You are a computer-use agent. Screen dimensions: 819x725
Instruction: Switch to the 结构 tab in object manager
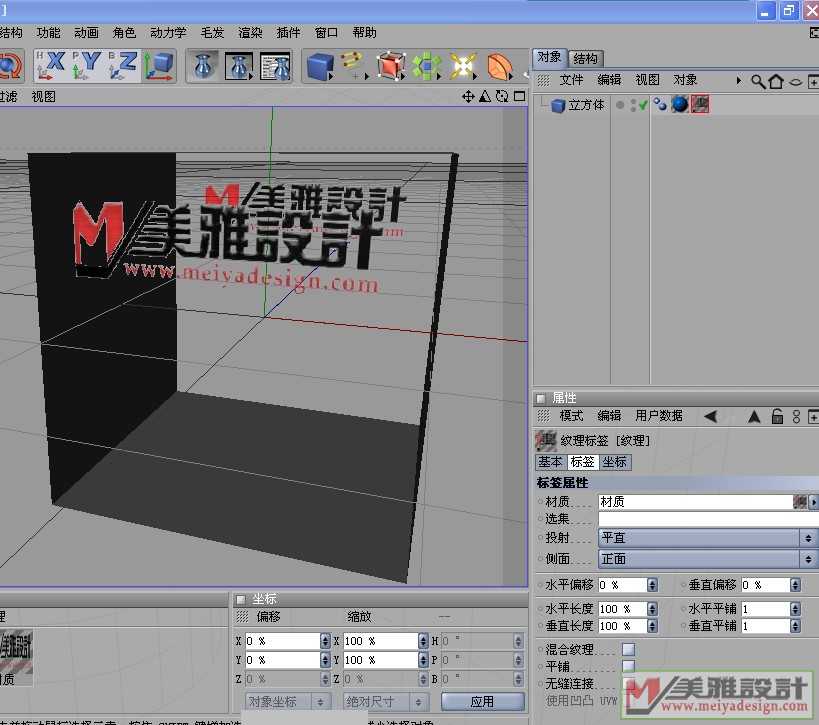click(586, 59)
